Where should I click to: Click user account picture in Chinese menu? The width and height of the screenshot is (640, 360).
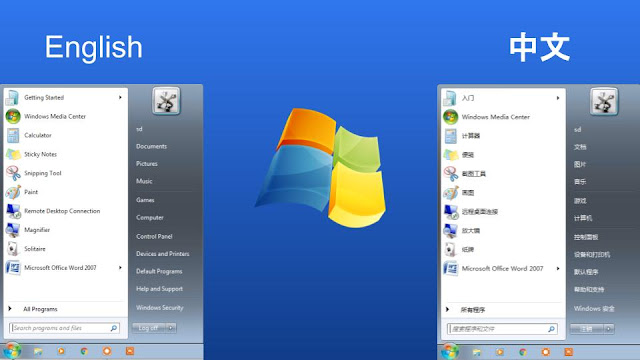click(x=604, y=101)
